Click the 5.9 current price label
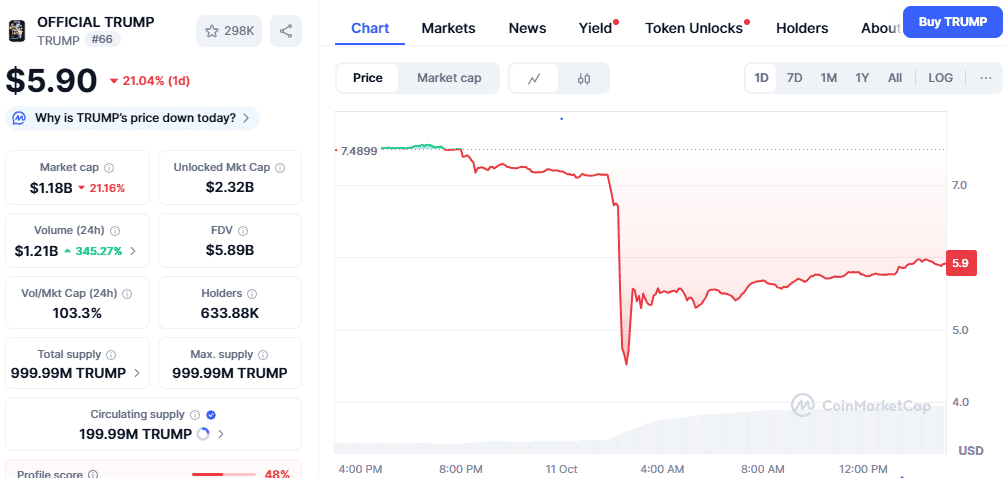 [x=960, y=263]
